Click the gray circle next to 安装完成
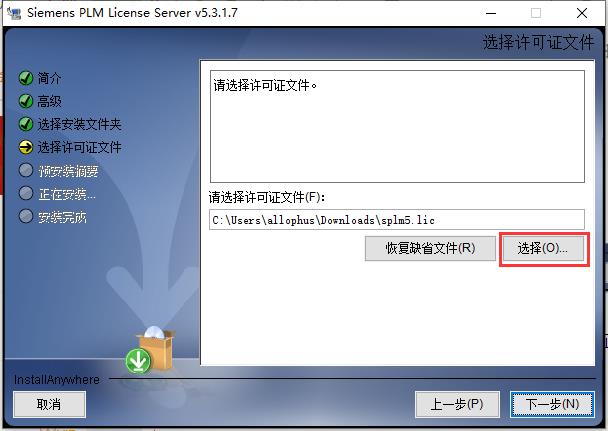Screen dimensions: 608x431 pos(26,216)
